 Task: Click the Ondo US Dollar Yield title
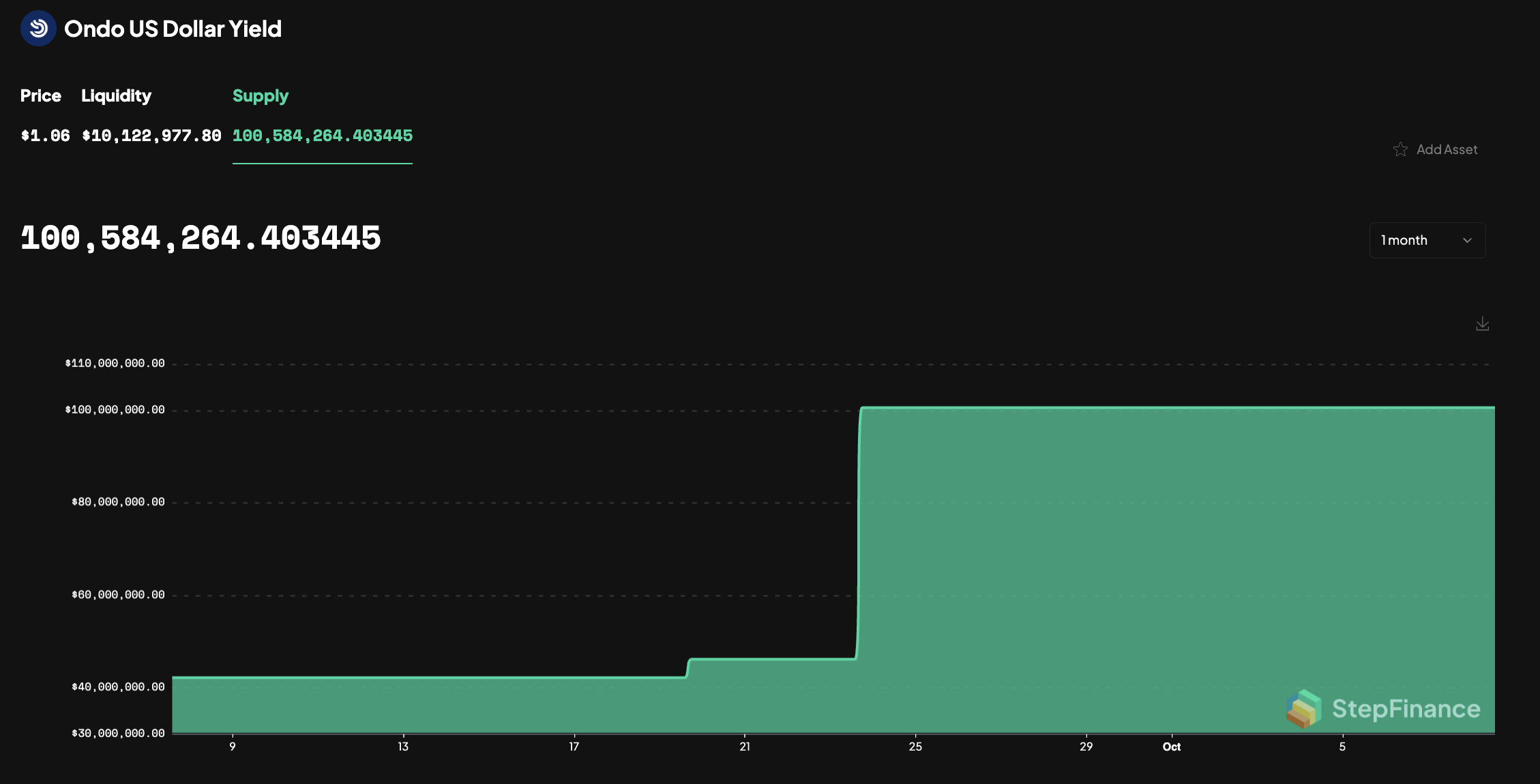point(173,29)
